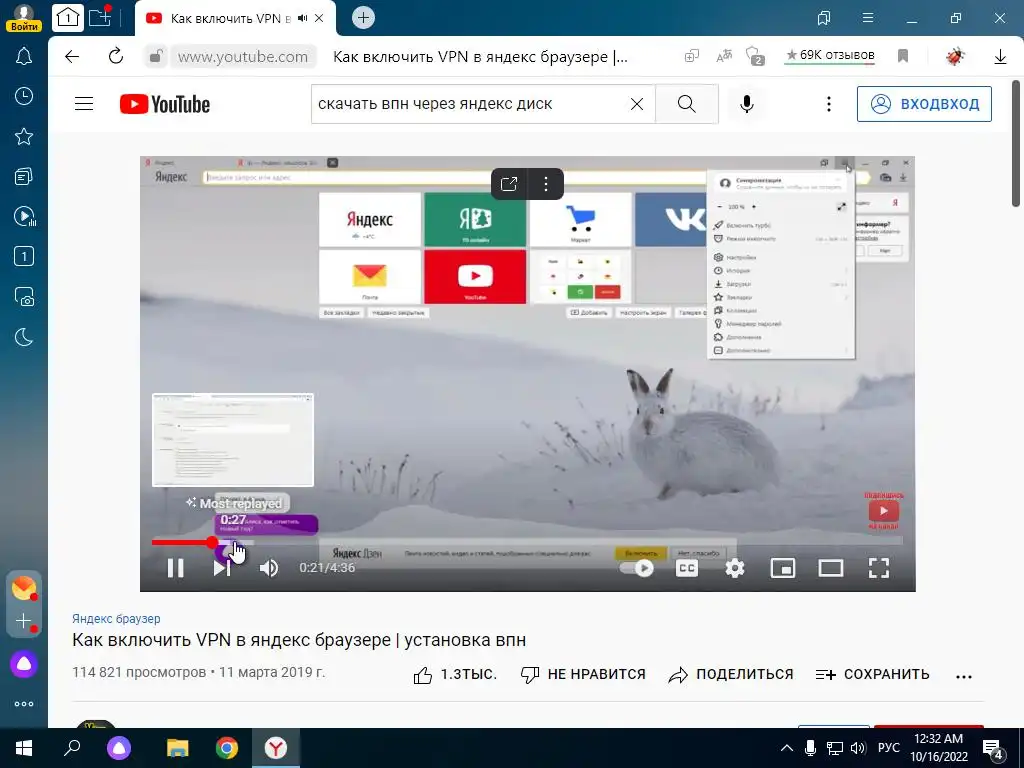The image size is (1024, 768).
Task: Open browser downloads arrow
Action: click(x=1000, y=57)
